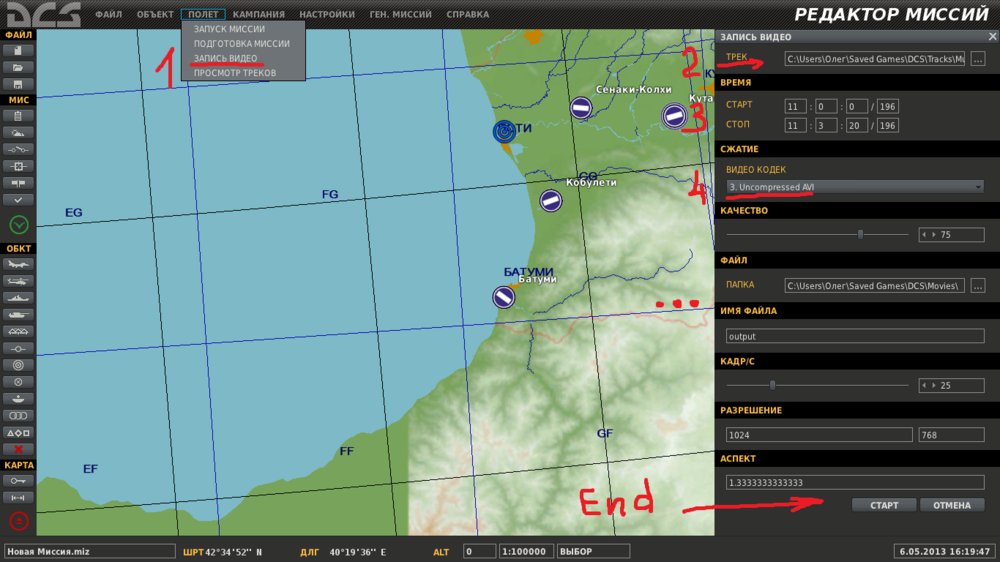The width and height of the screenshot is (1000, 562).
Task: Click the checkmark mission options icon
Action: click(x=18, y=200)
